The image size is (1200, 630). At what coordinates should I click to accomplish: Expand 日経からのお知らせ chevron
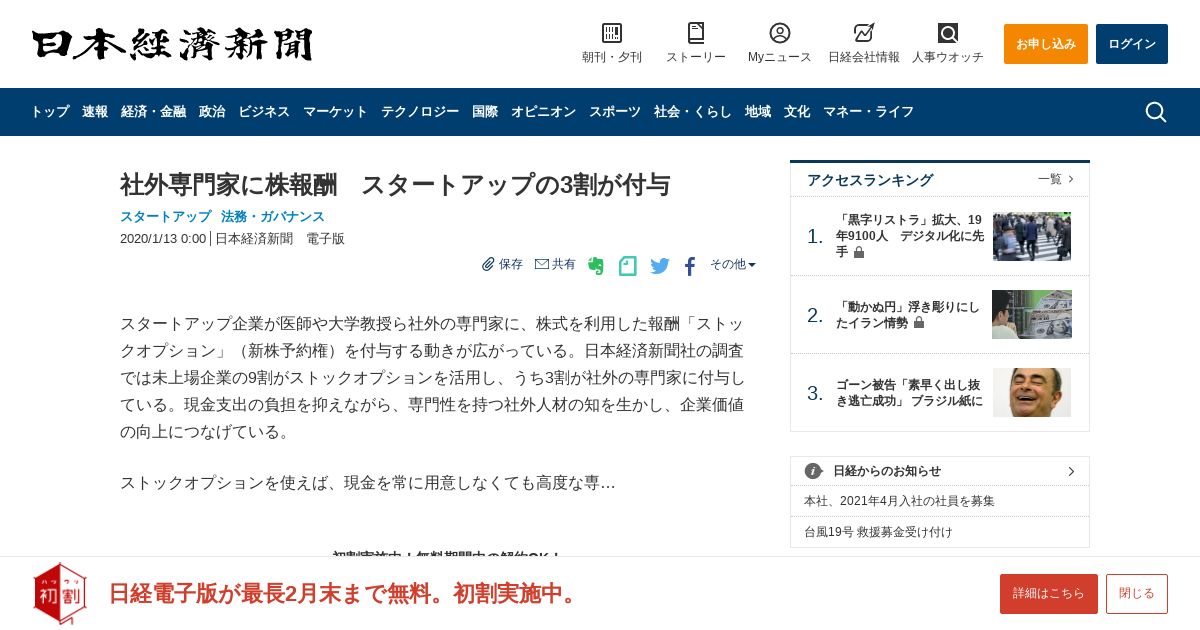[x=1071, y=471]
